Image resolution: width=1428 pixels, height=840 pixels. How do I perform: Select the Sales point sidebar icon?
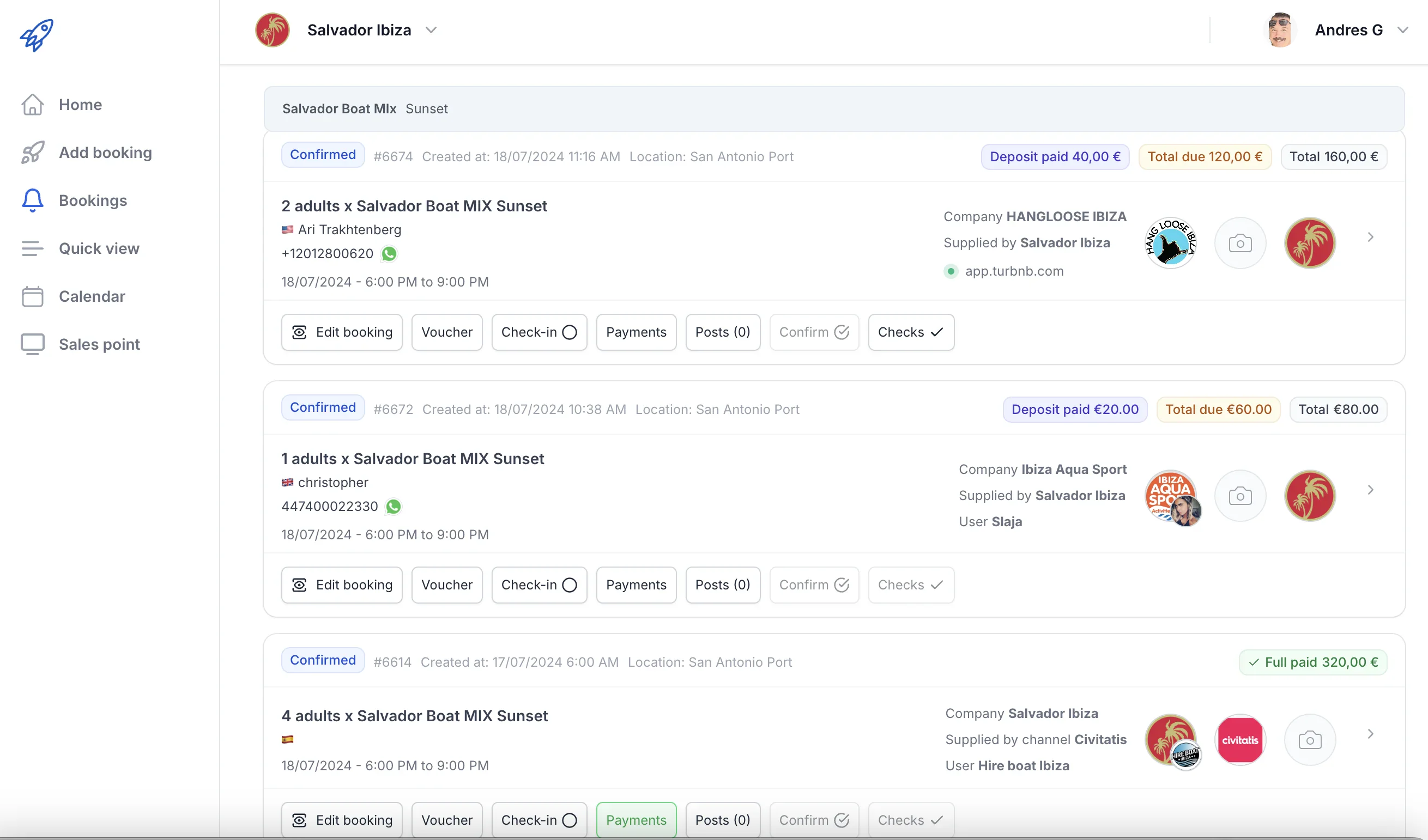32,344
